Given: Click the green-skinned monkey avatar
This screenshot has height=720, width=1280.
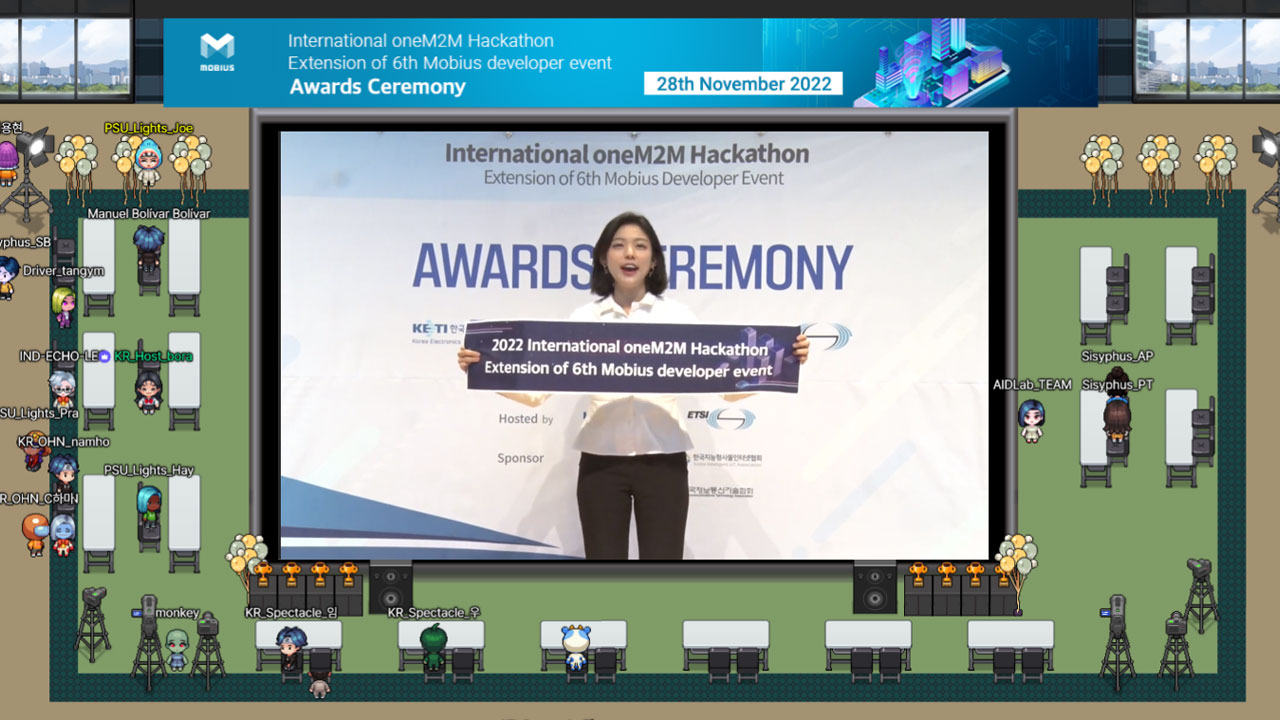Looking at the screenshot, I should (177, 649).
